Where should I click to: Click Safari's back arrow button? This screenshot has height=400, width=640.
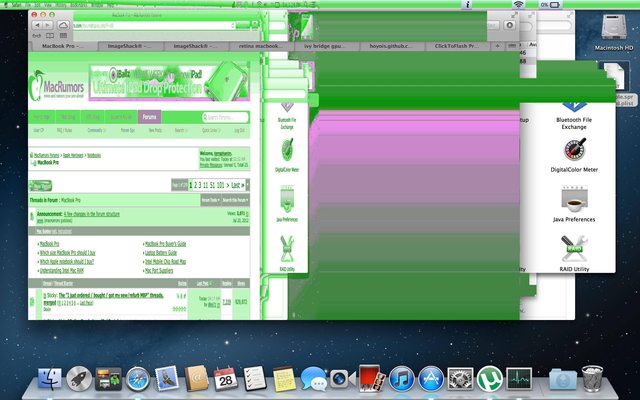click(x=37, y=25)
